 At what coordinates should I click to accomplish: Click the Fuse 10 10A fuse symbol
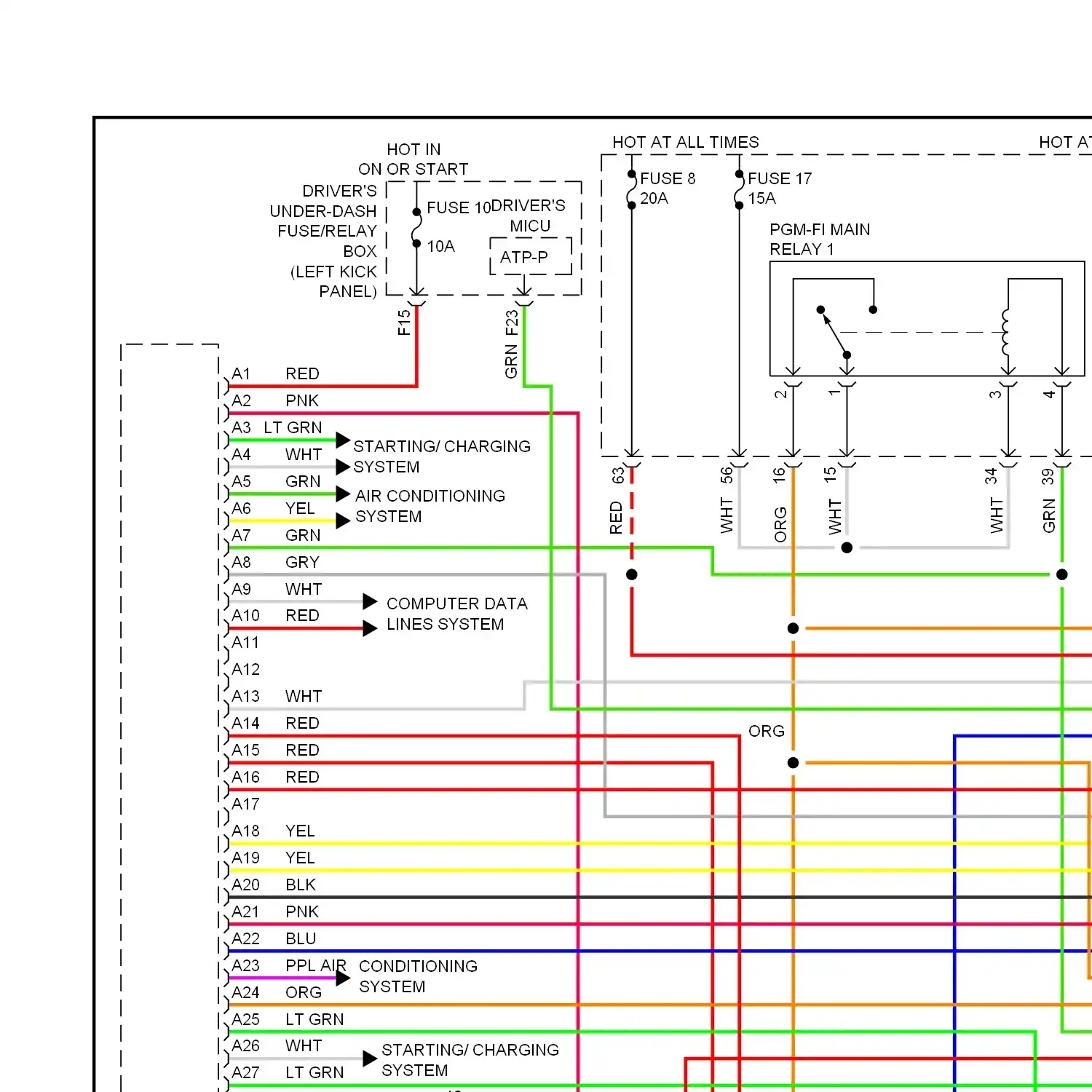[416, 228]
